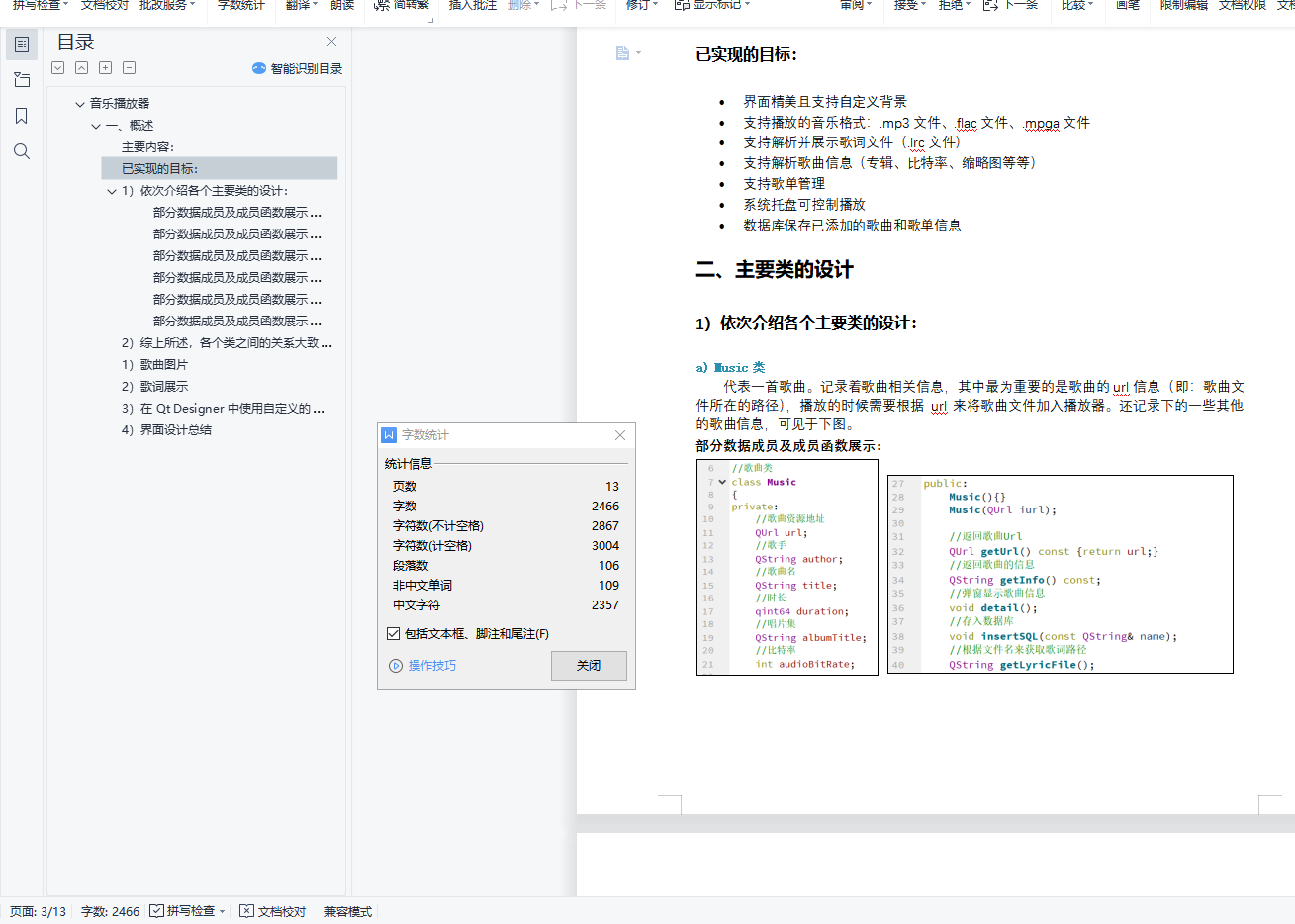Click the blue robot icon beside 智能识别目录
The height and width of the screenshot is (924, 1295).
pyautogui.click(x=259, y=68)
